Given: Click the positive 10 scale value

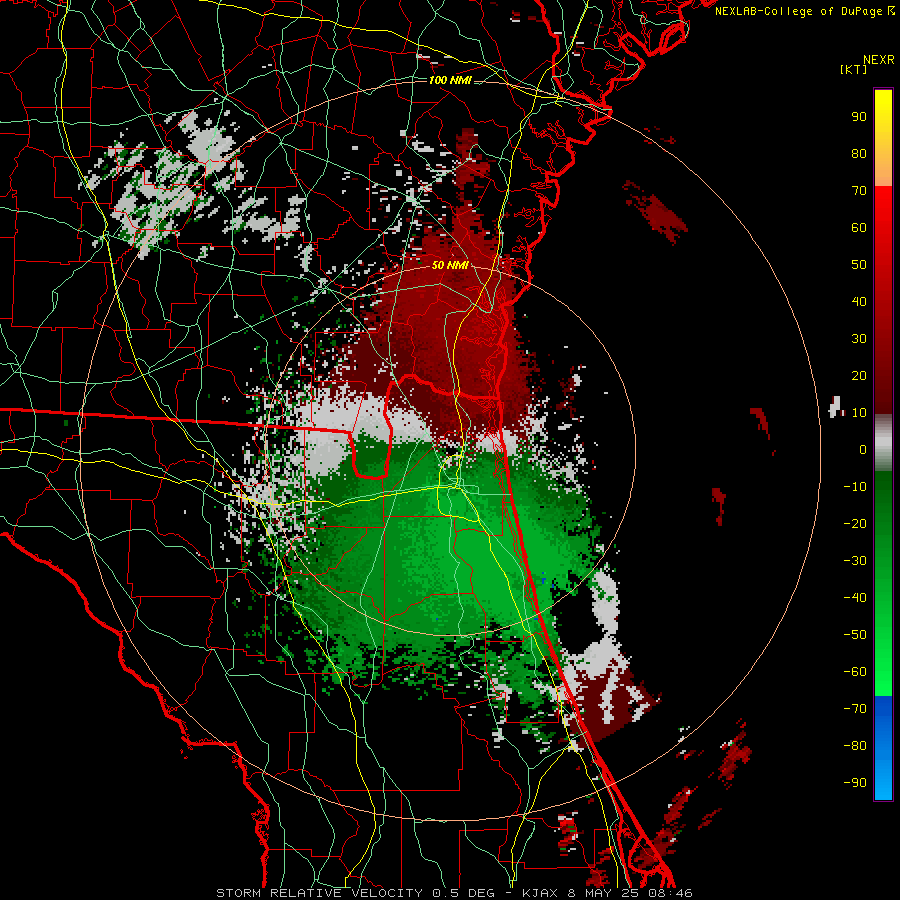Looking at the screenshot, I should (859, 413).
